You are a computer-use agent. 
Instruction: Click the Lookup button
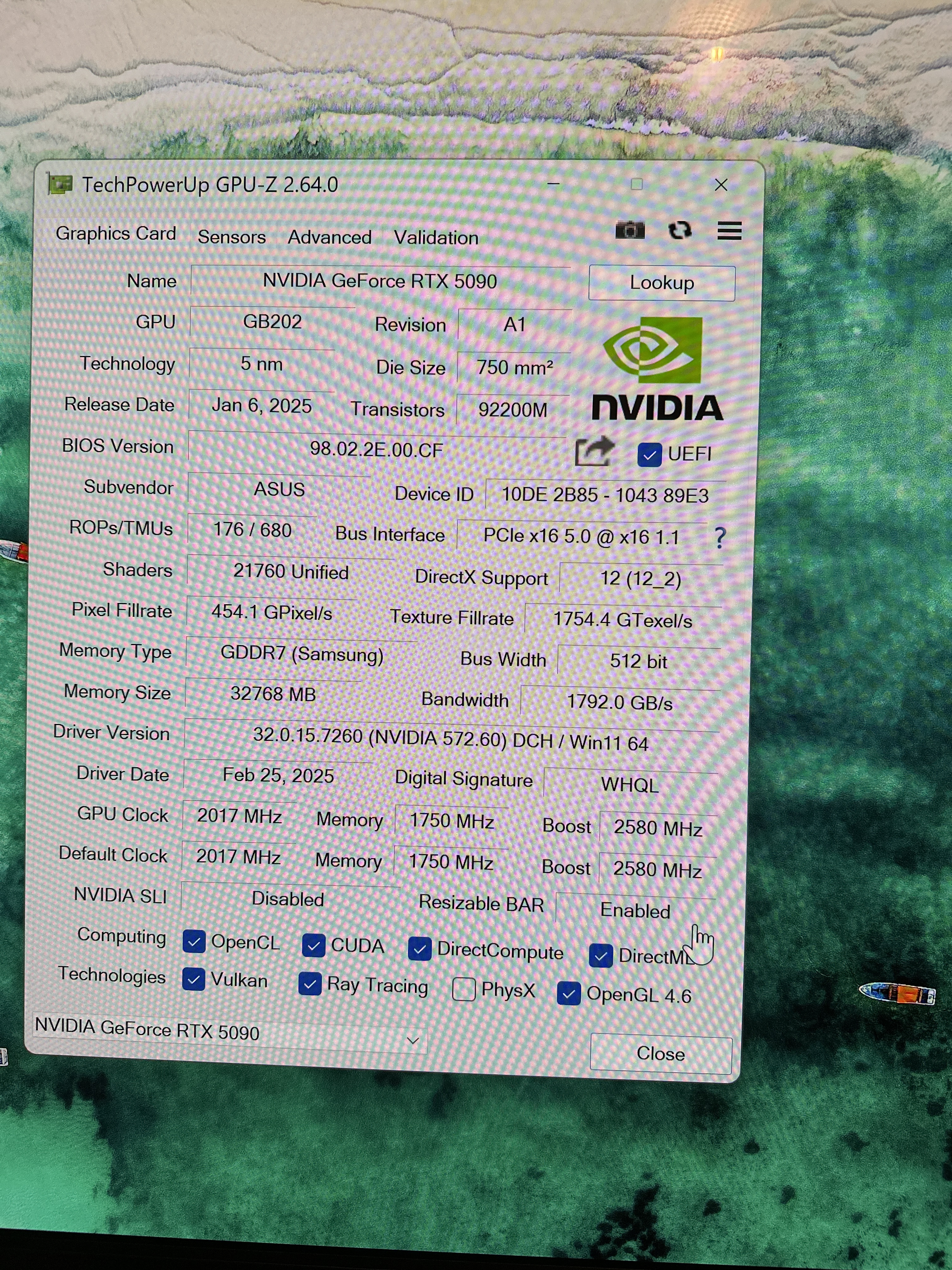pyautogui.click(x=662, y=283)
